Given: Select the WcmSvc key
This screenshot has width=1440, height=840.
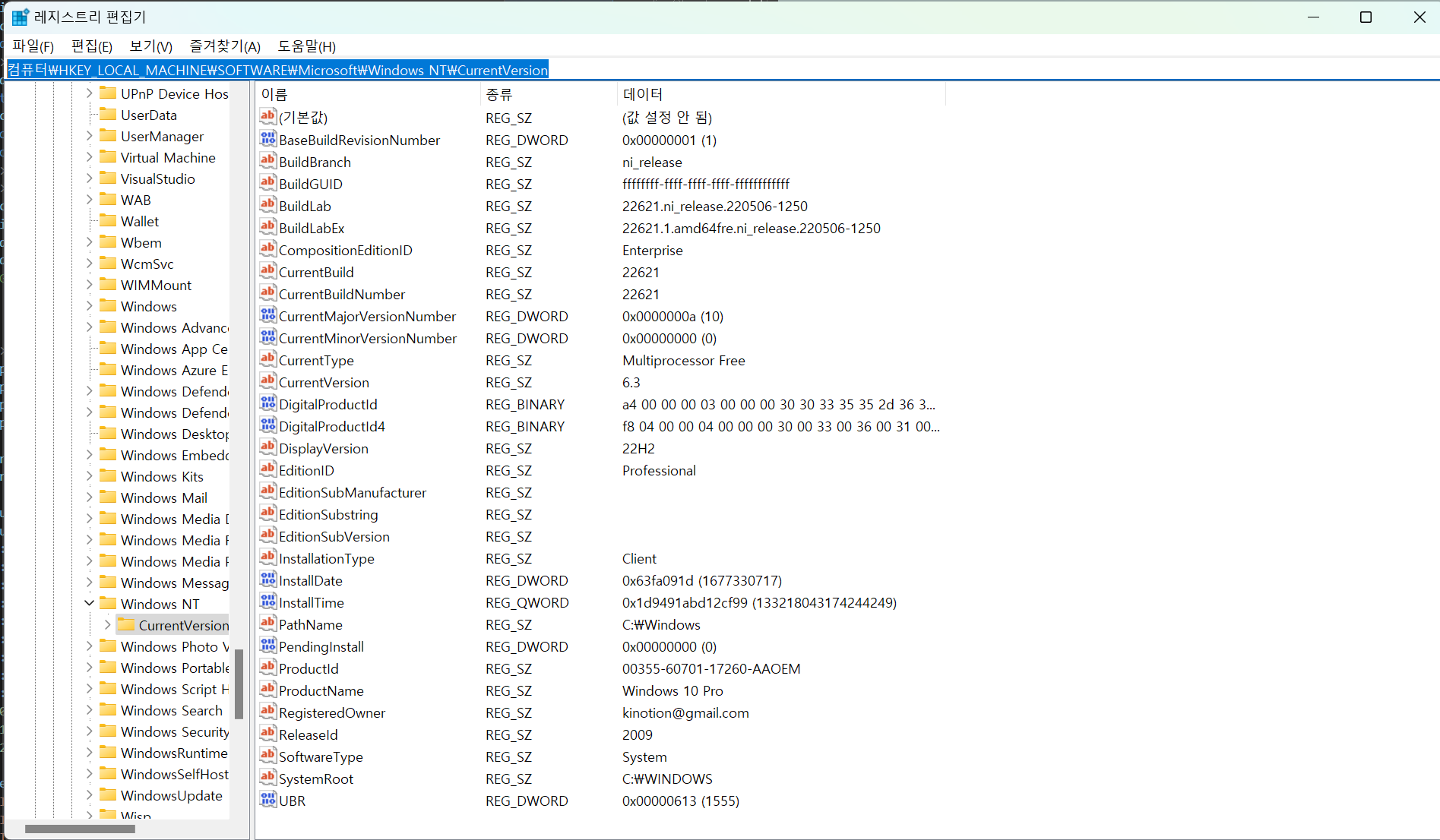Looking at the screenshot, I should (x=147, y=264).
